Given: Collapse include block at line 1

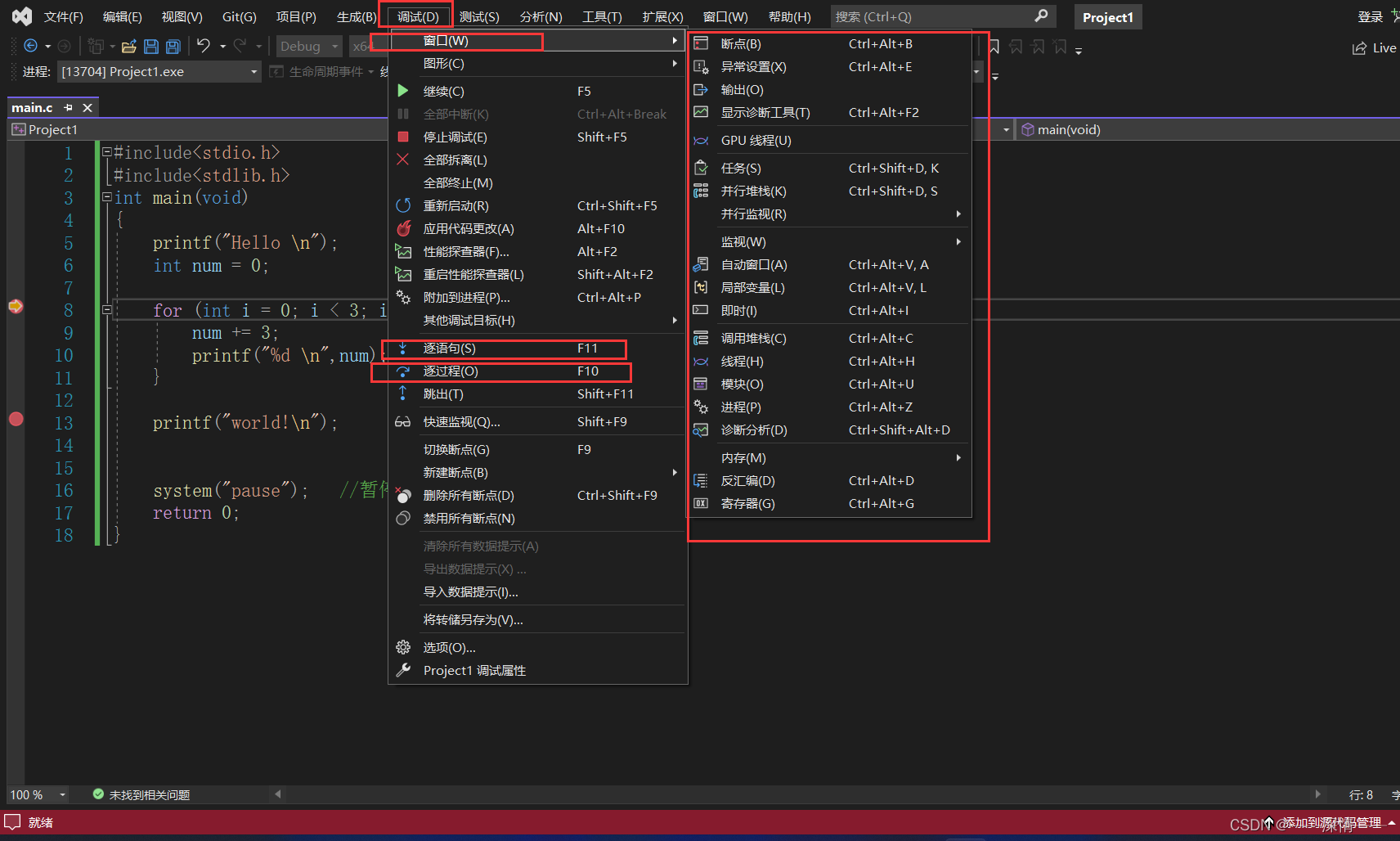Looking at the screenshot, I should click(x=107, y=152).
